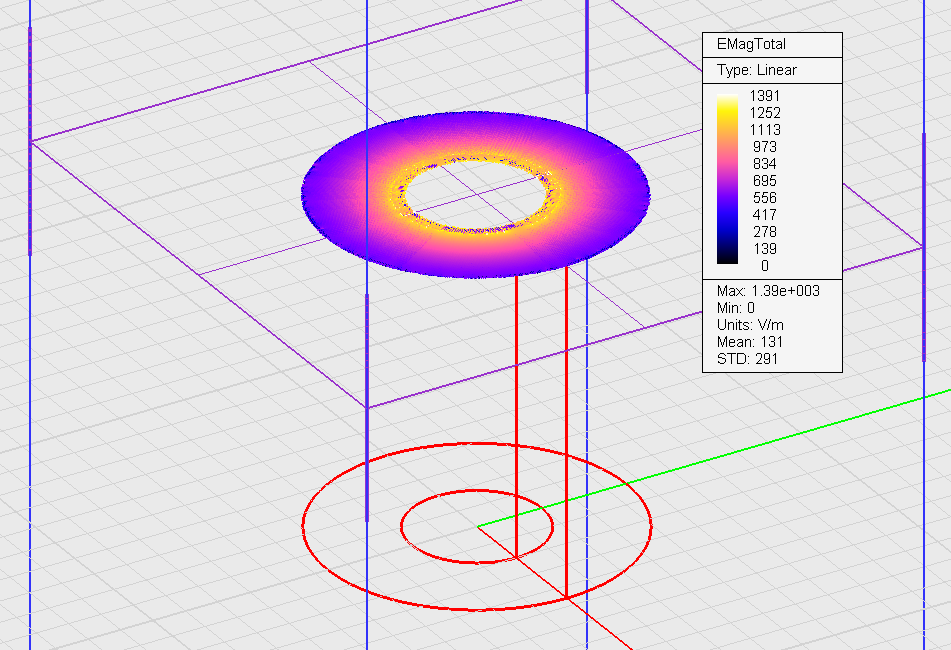Click the coordinate origin where the axes meet
This screenshot has width=951, height=650.
478,526
